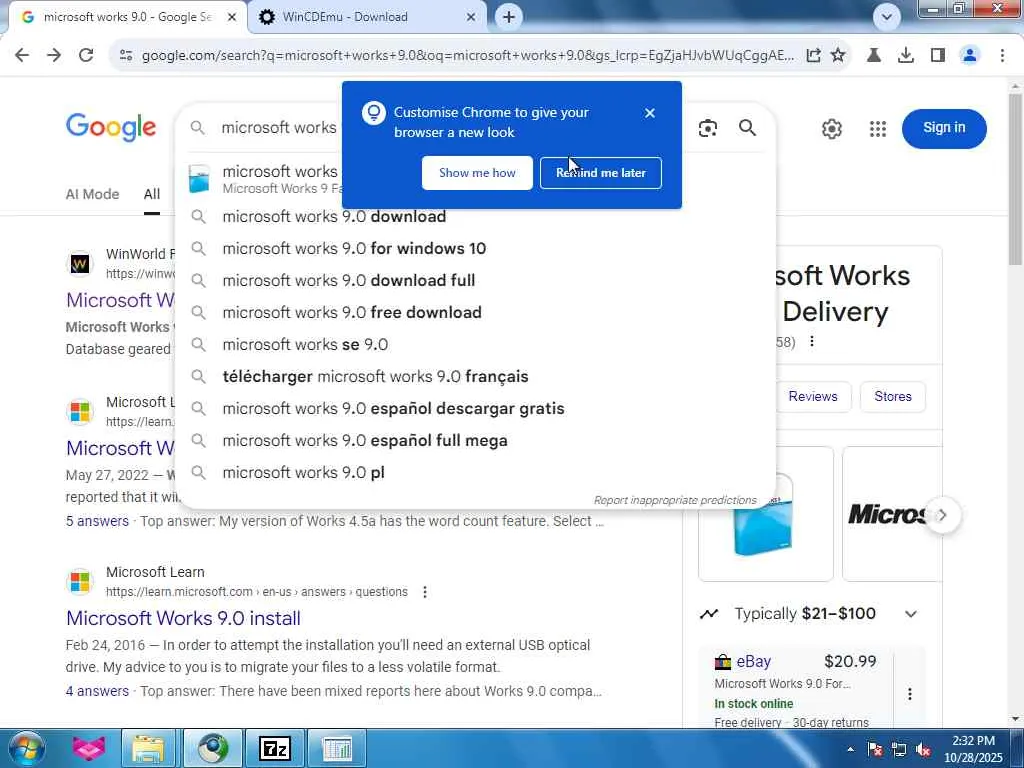Open Chrome three-dot menu
1024x768 pixels.
pyautogui.click(x=1002, y=56)
